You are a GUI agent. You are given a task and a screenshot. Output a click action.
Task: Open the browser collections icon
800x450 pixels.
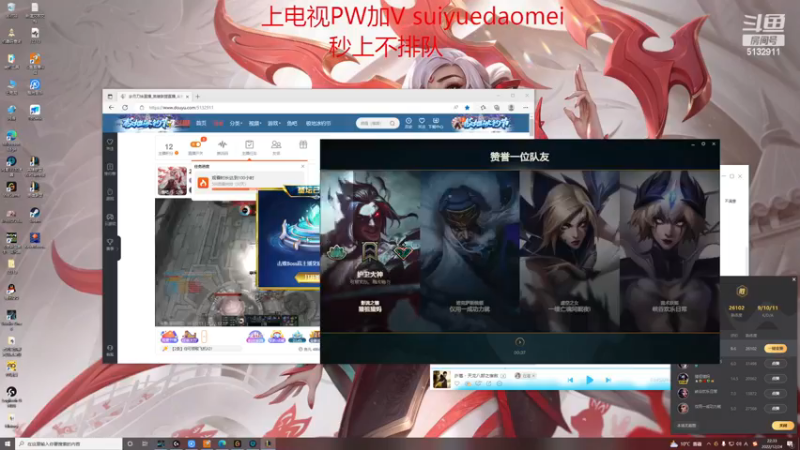496,108
